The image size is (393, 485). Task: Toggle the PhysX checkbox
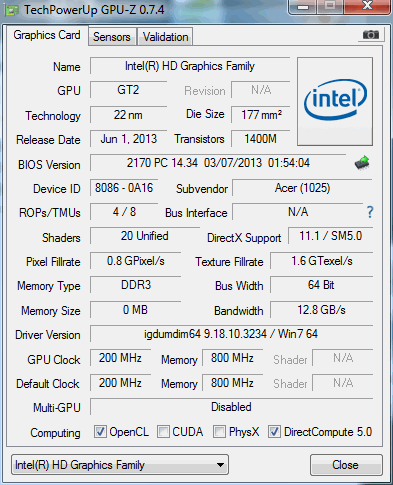pos(219,432)
